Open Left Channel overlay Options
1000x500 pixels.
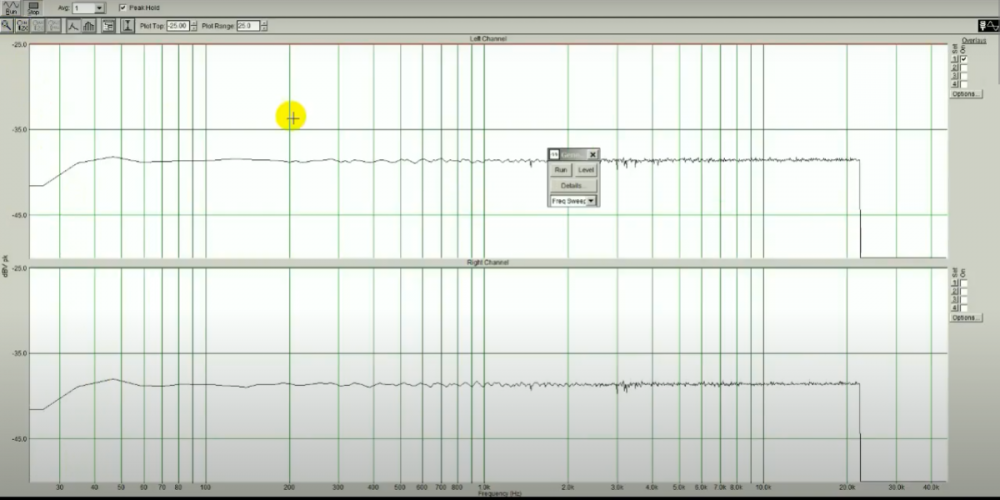(964, 94)
